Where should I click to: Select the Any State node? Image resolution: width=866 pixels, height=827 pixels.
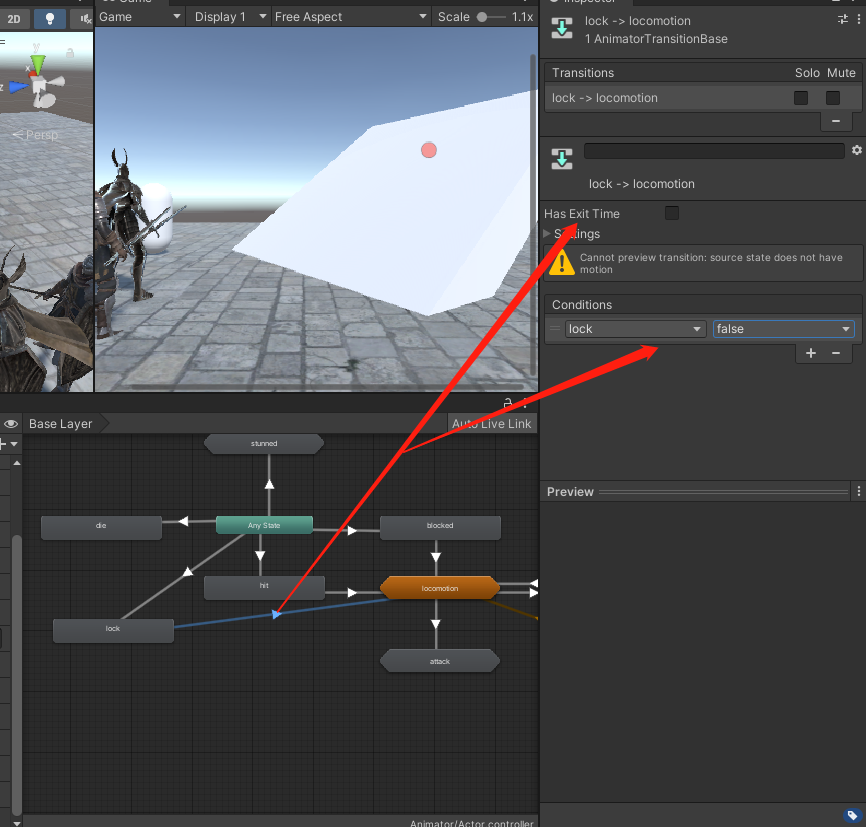(x=264, y=525)
